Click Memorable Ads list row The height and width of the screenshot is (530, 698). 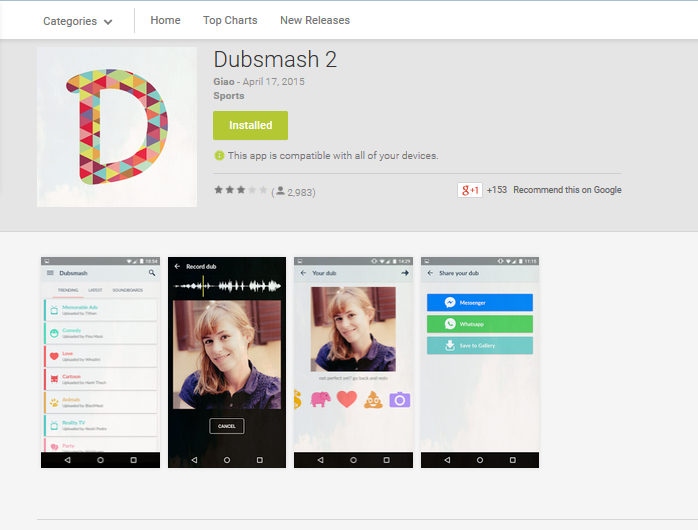coord(101,310)
